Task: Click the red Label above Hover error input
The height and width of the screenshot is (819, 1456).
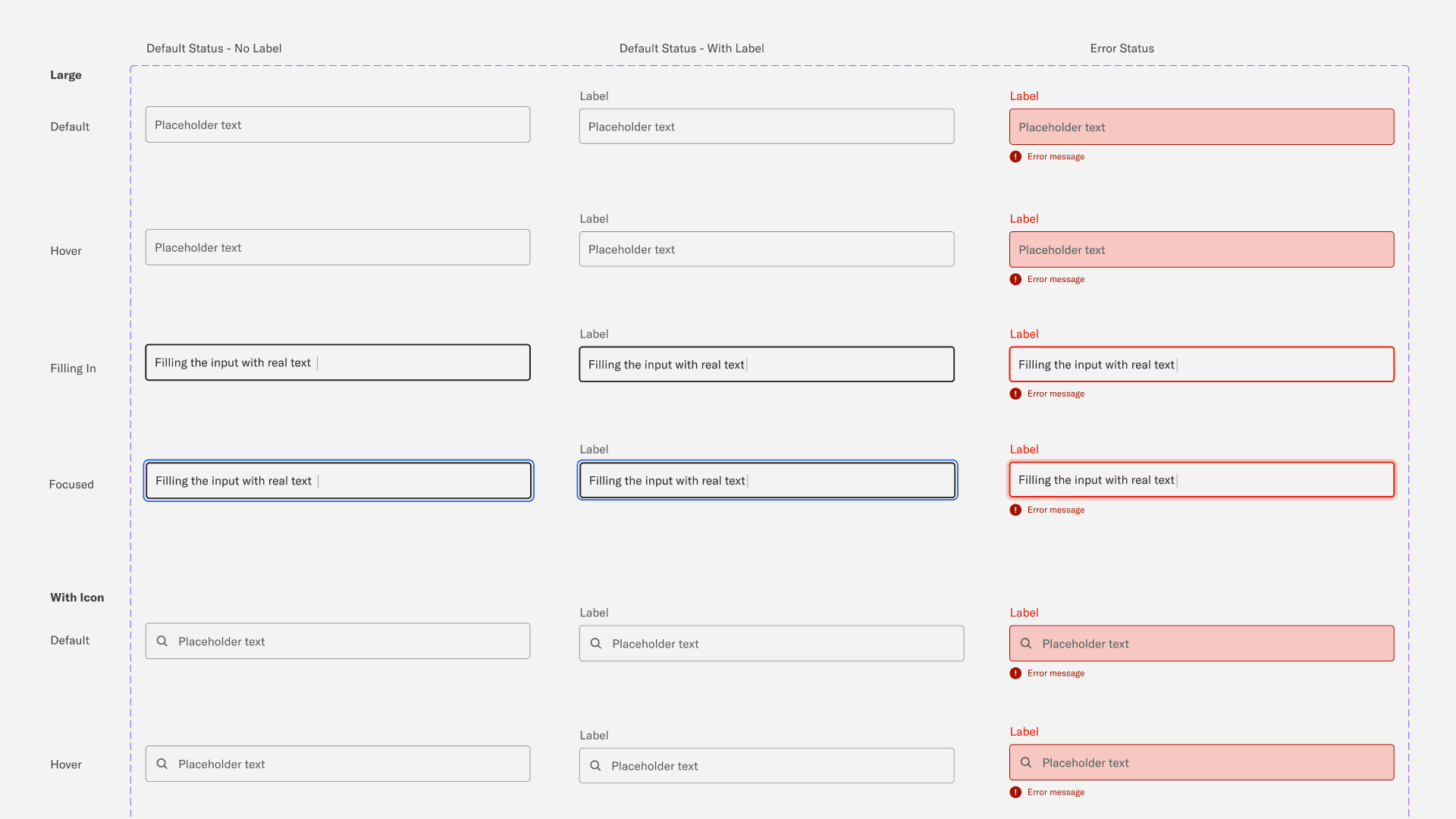Action: pyautogui.click(x=1024, y=219)
